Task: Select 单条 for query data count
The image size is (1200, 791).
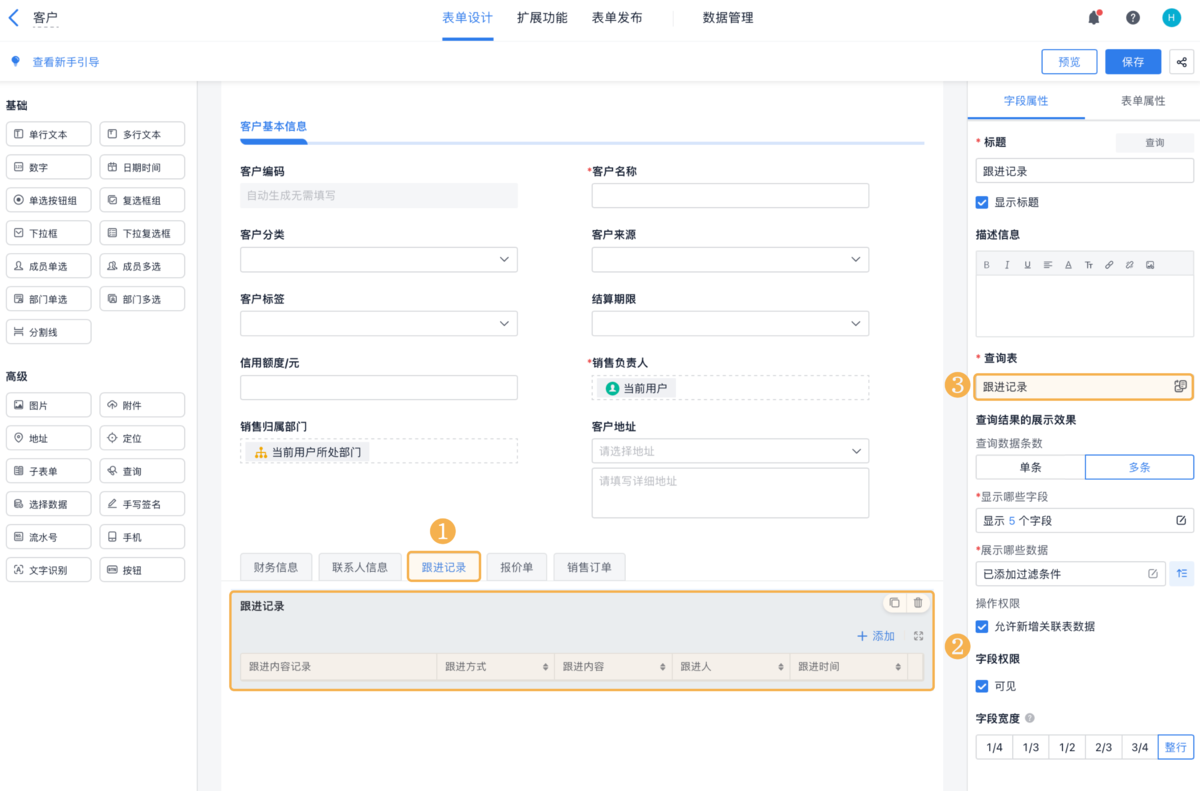Action: 1030,467
